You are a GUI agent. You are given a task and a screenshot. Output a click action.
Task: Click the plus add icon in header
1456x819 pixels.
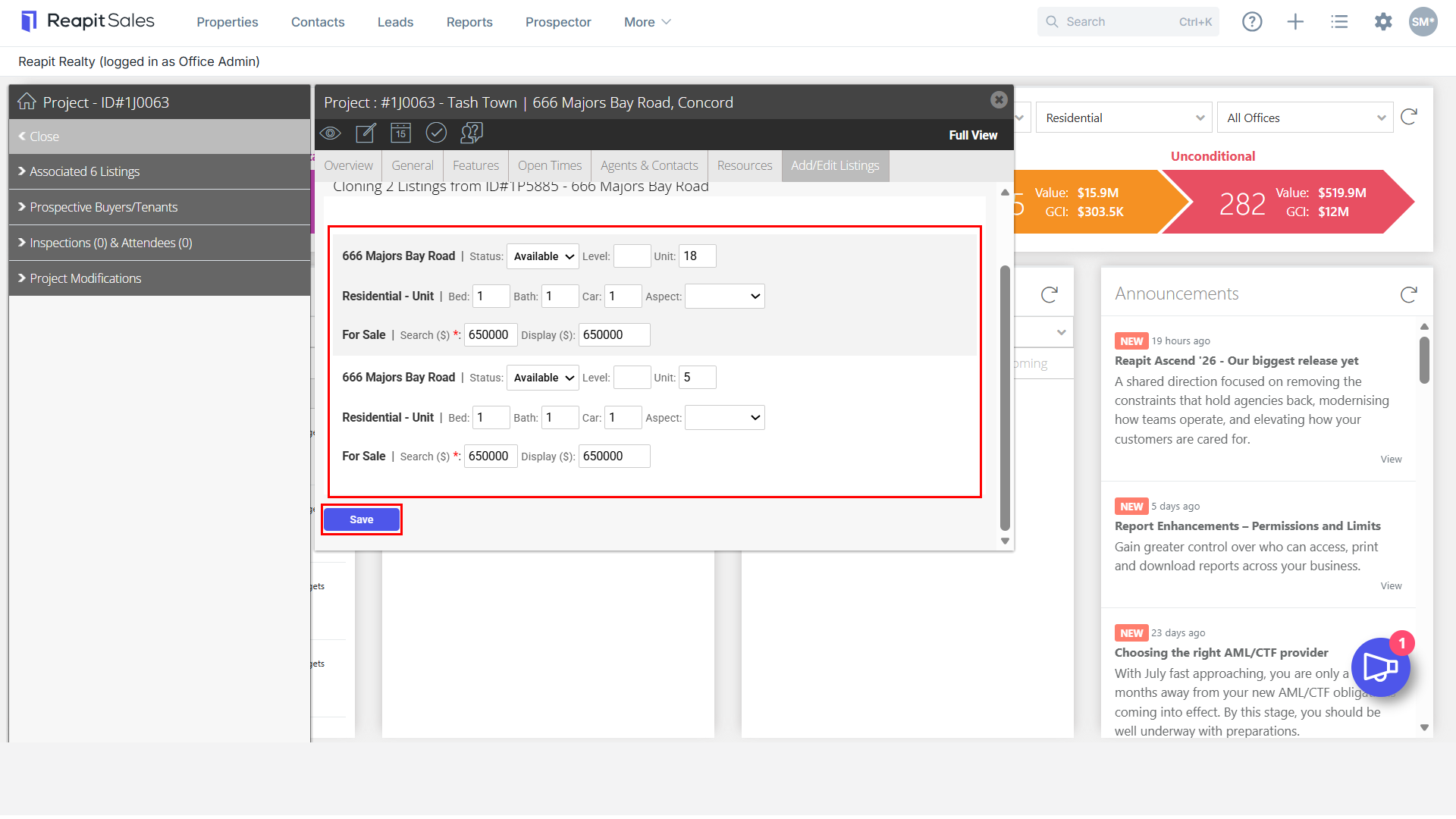pos(1295,22)
